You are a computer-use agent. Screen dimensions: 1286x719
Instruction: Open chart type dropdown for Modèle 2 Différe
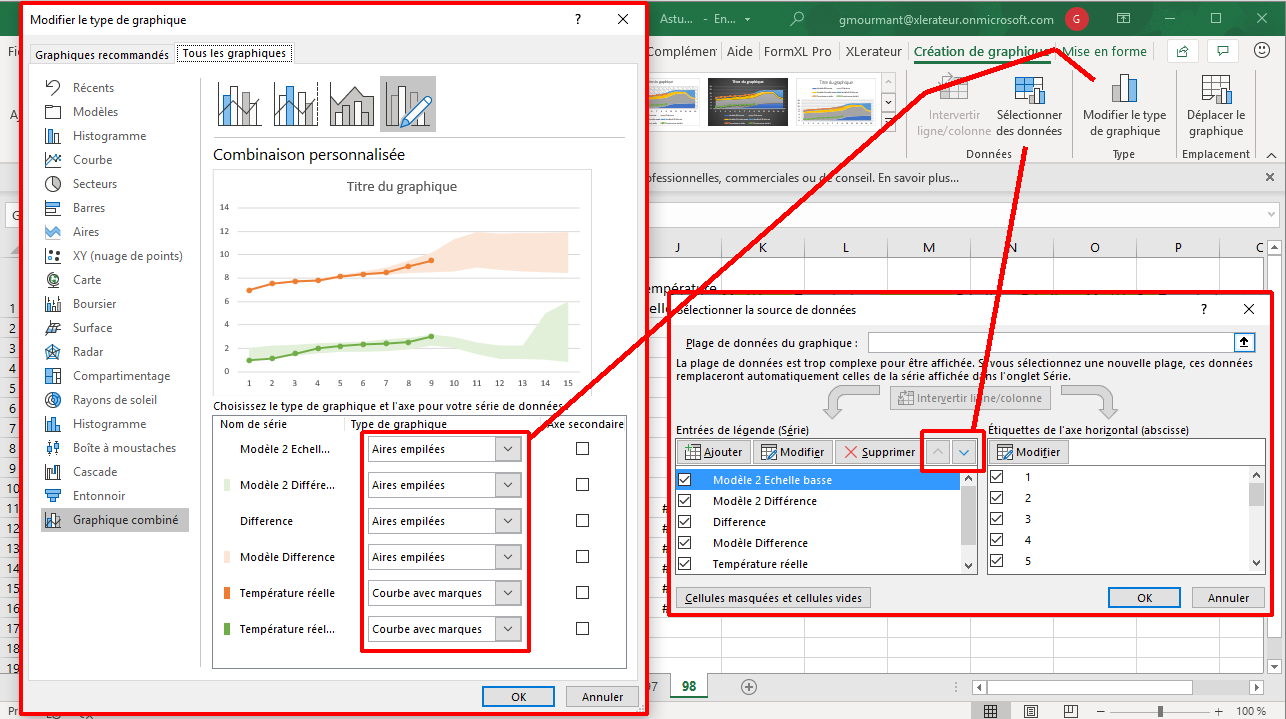[x=508, y=485]
